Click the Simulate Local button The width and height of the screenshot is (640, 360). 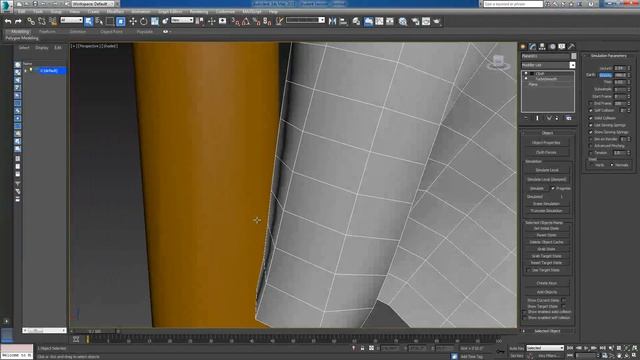[547, 170]
